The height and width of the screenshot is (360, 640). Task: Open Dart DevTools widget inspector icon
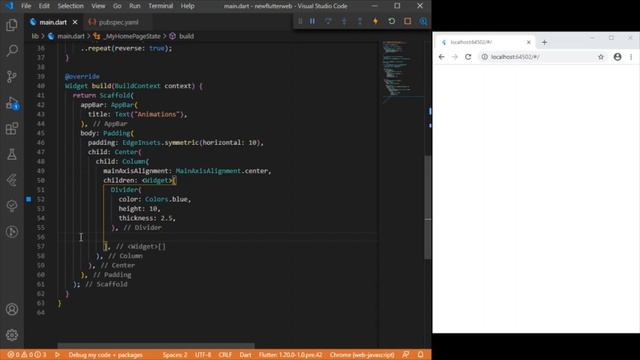423,21
